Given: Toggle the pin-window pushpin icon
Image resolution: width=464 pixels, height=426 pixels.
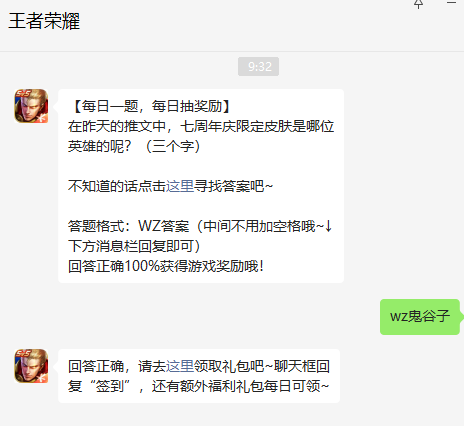Looking at the screenshot, I should (418, 4).
